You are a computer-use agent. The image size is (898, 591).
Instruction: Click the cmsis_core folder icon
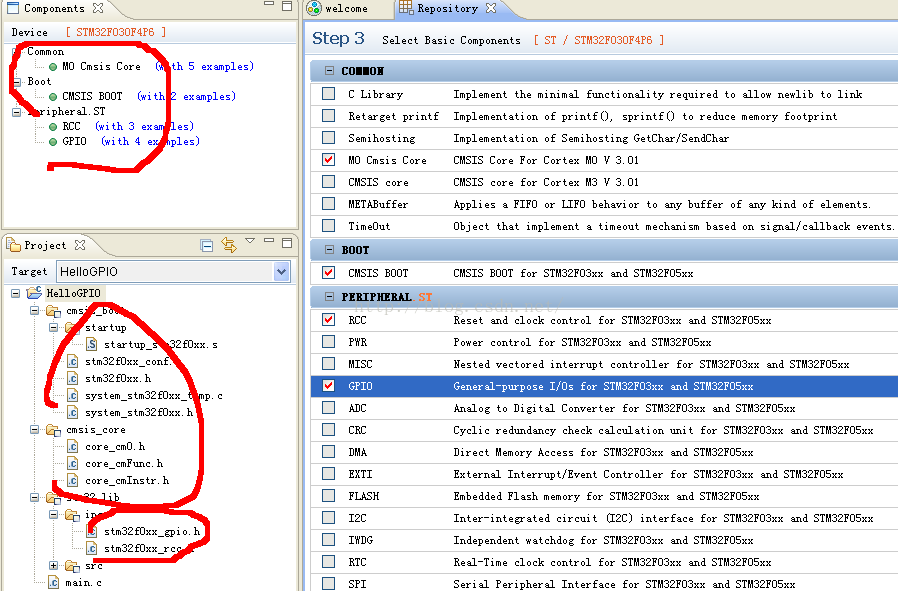53,430
